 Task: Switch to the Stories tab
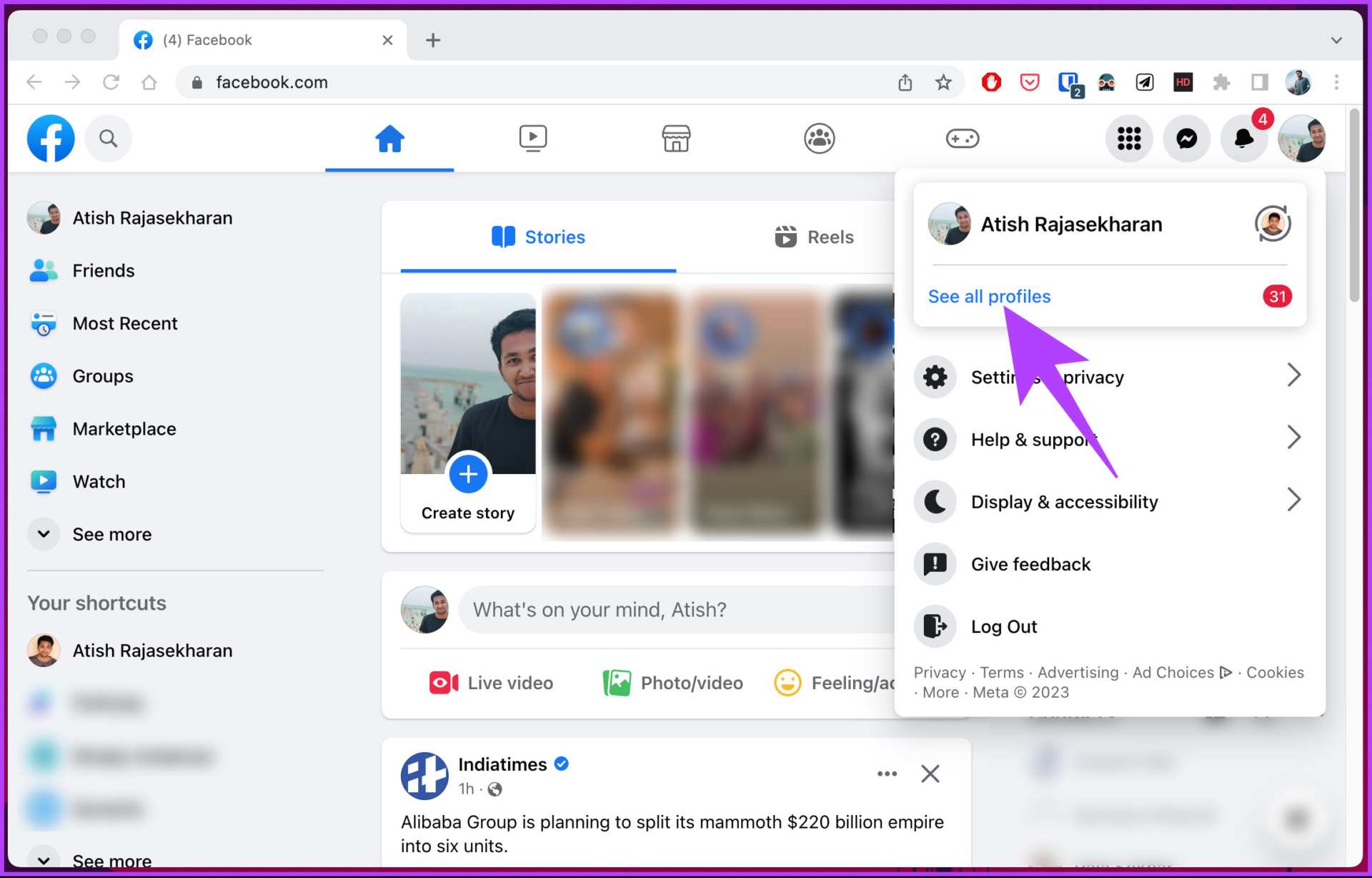(538, 237)
